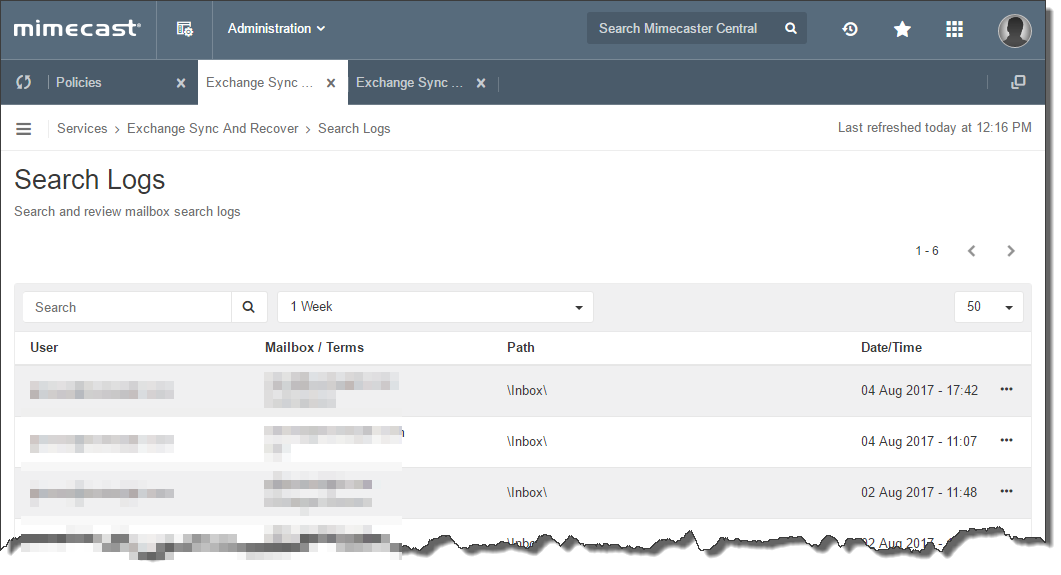
Task: Click the refresh arrows icon in tab bar
Action: point(24,83)
